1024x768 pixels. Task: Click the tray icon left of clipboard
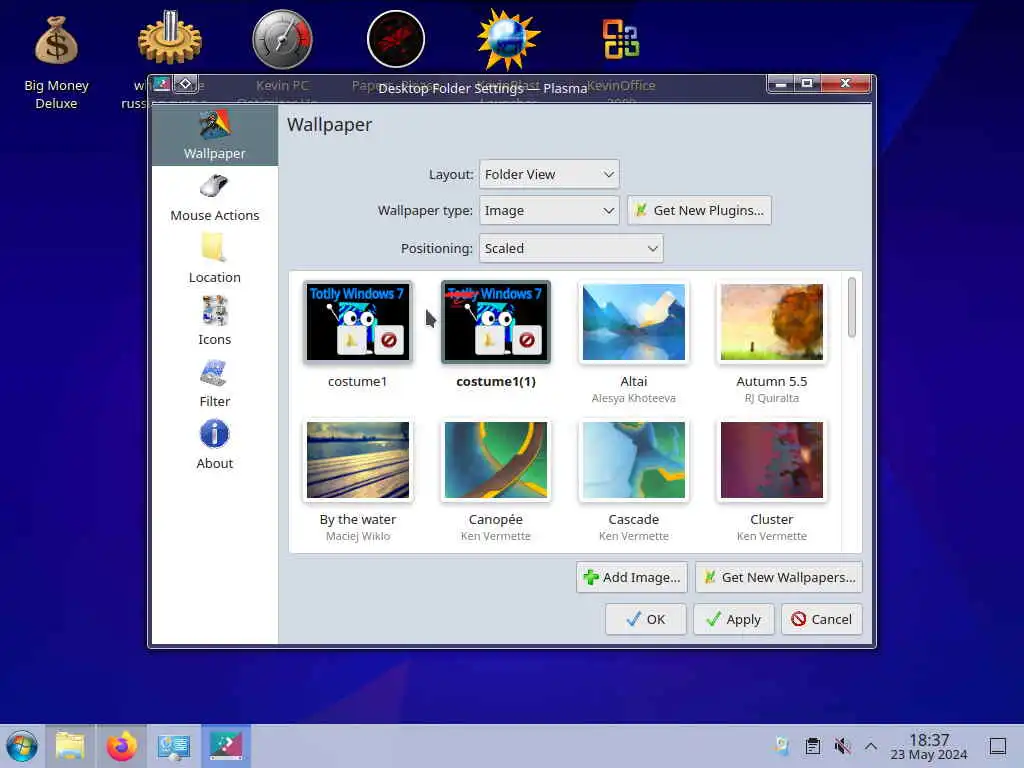coord(782,746)
